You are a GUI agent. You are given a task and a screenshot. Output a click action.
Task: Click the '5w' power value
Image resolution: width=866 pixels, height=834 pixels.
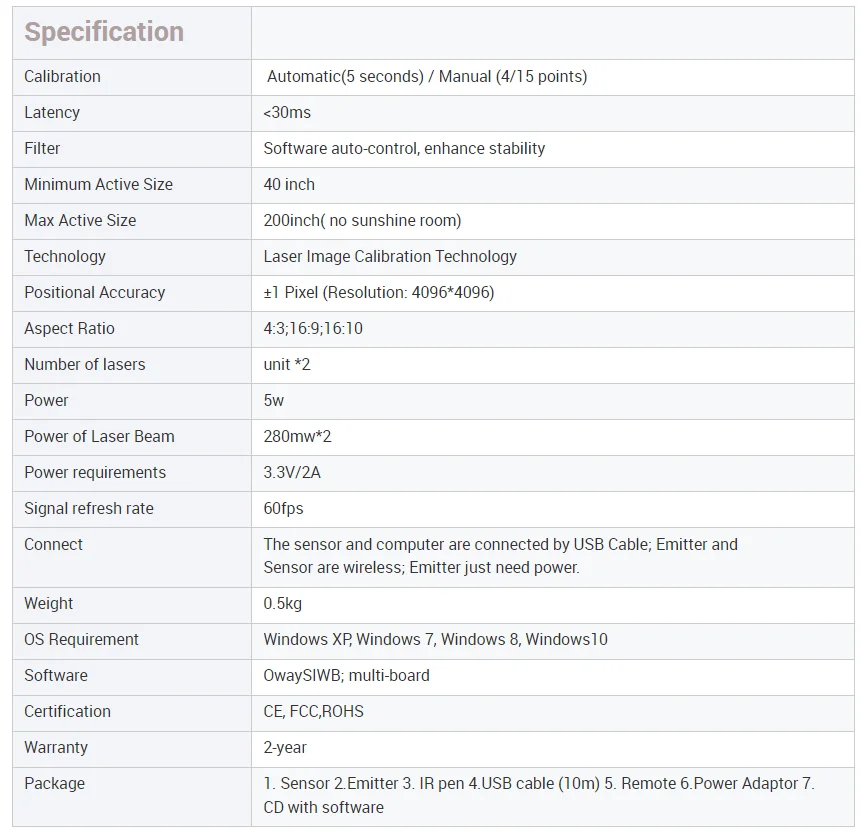point(274,401)
